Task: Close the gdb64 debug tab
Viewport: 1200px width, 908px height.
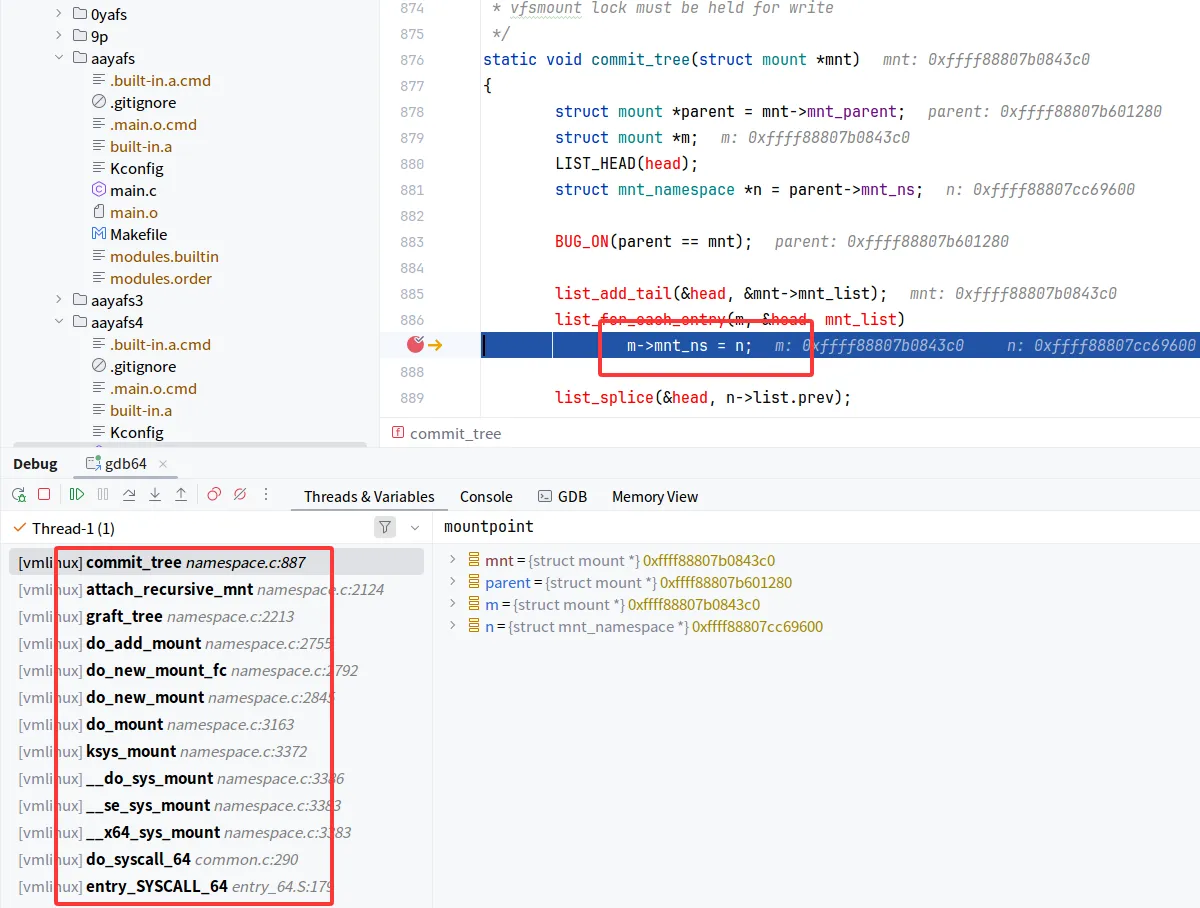Action: [x=163, y=464]
